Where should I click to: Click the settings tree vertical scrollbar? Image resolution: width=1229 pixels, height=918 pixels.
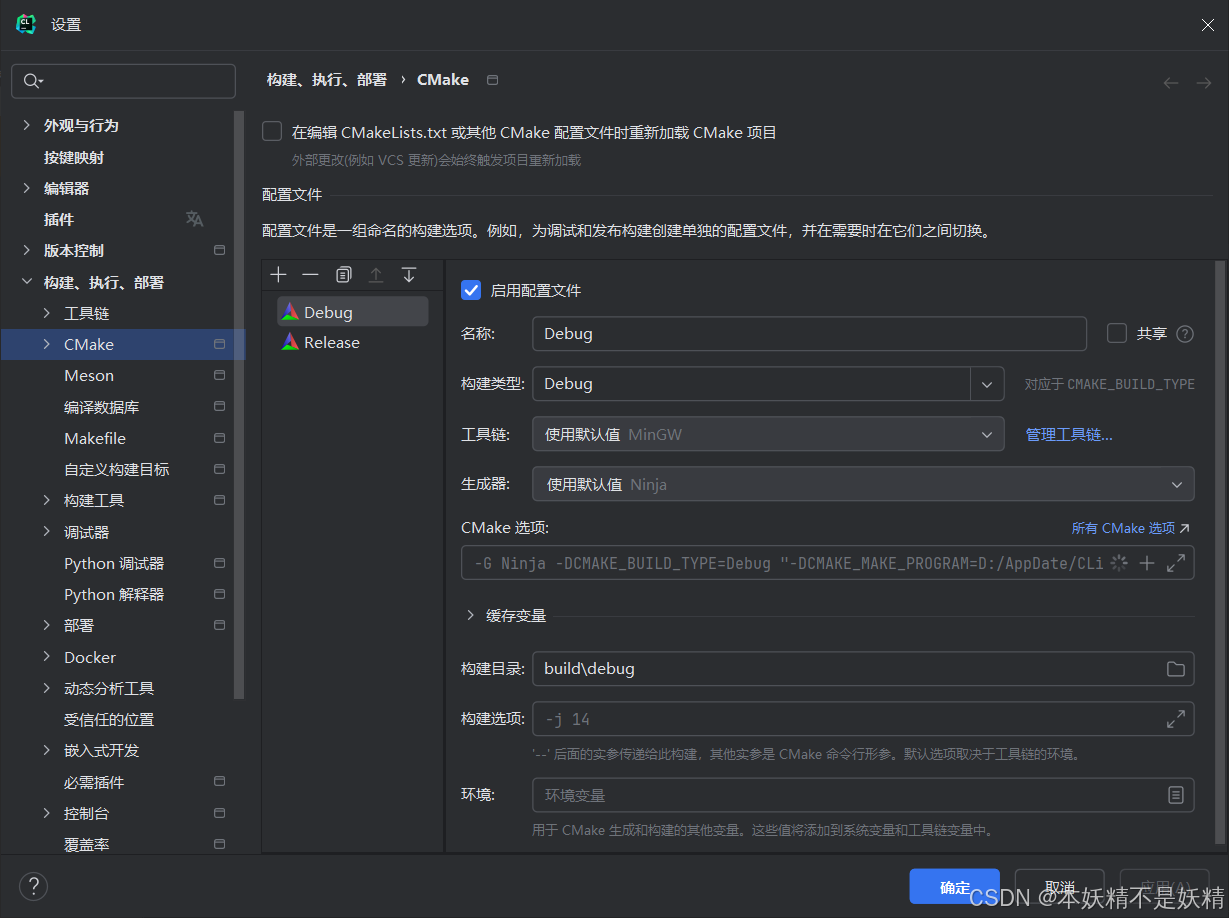coord(239,405)
